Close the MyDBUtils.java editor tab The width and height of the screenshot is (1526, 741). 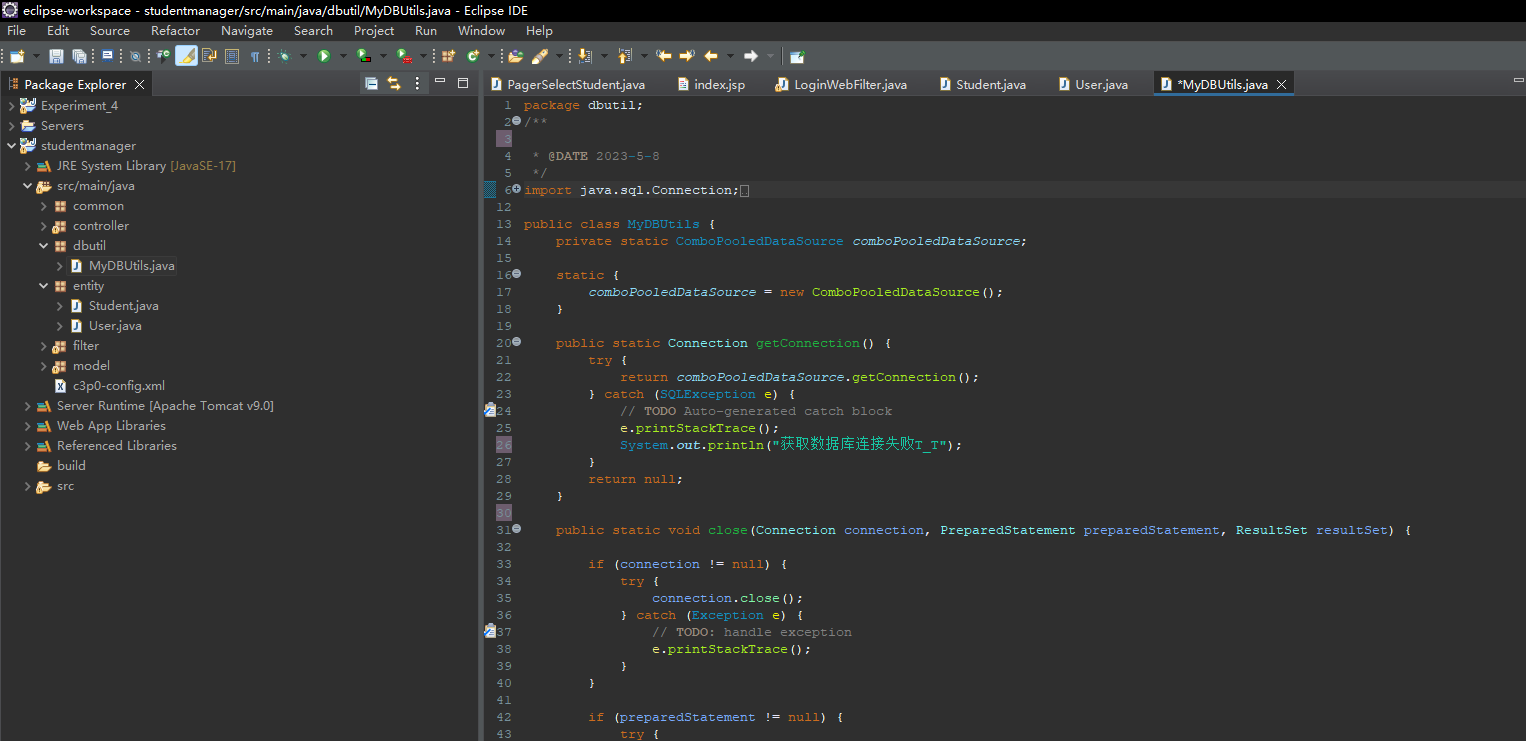[x=1281, y=85]
